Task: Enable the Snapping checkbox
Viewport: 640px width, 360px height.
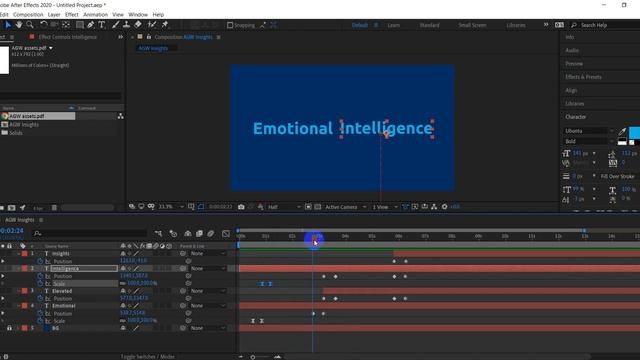Action: tap(230, 25)
